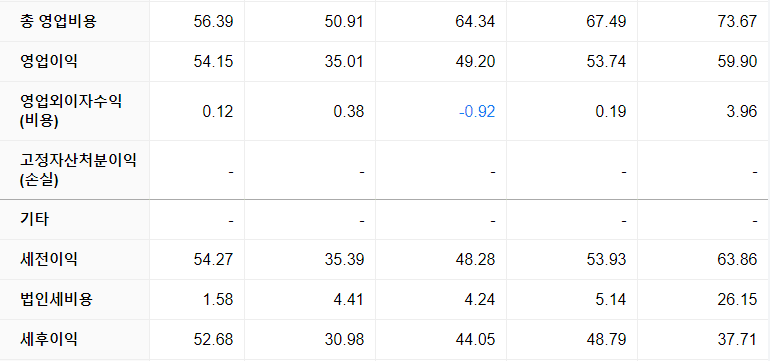The height and width of the screenshot is (361, 770).
Task: Click the 52.68 cell in 세후이익 row
Action: (x=214, y=339)
